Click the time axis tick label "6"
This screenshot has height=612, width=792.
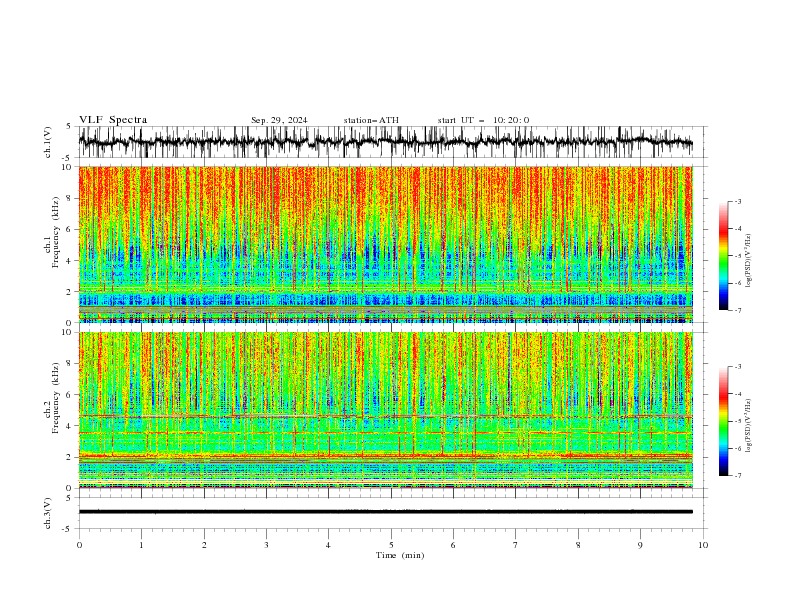click(x=453, y=545)
